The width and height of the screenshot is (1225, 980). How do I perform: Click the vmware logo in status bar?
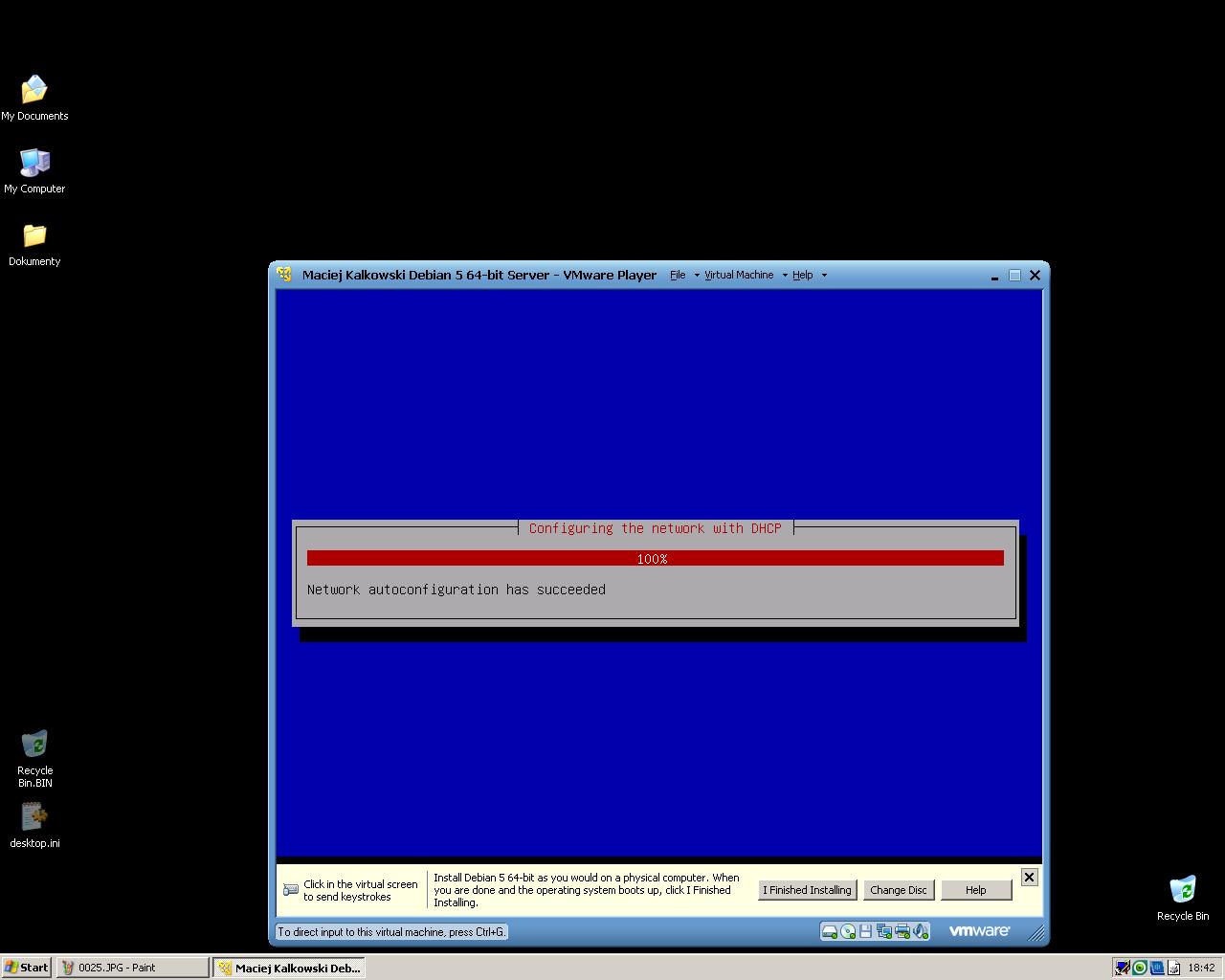(979, 930)
